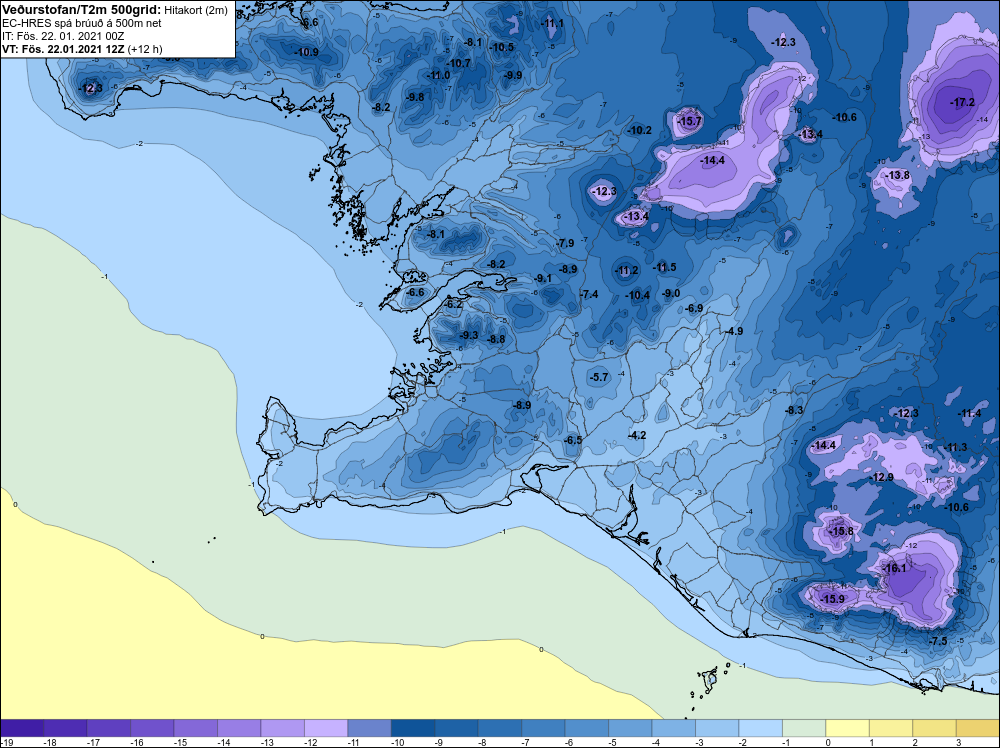
Task: Click the -17.2 temperature value on map
Action: coord(962,102)
